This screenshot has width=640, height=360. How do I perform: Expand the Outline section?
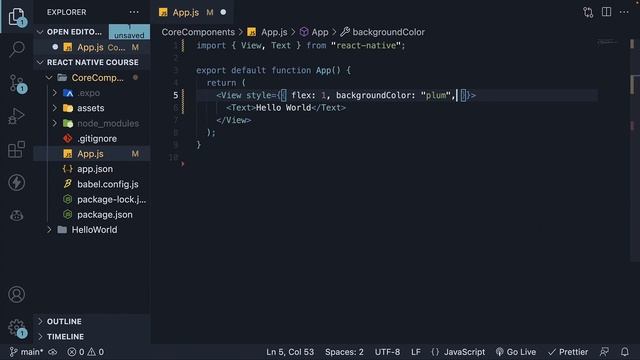(40, 322)
